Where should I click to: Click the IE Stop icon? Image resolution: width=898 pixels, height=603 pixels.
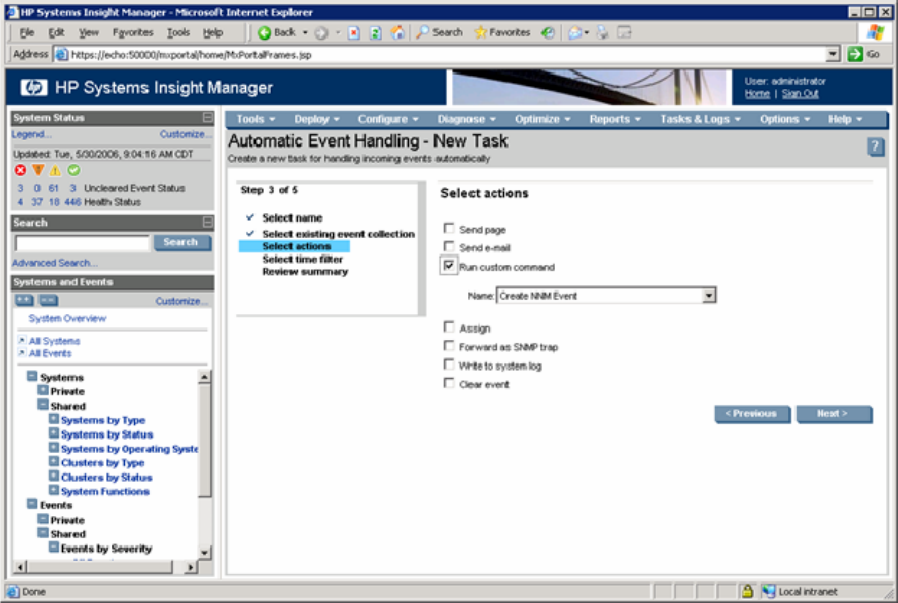coord(354,33)
